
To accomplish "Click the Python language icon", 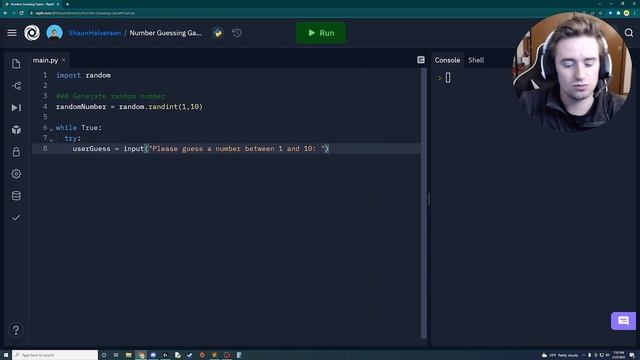I will tap(218, 33).
